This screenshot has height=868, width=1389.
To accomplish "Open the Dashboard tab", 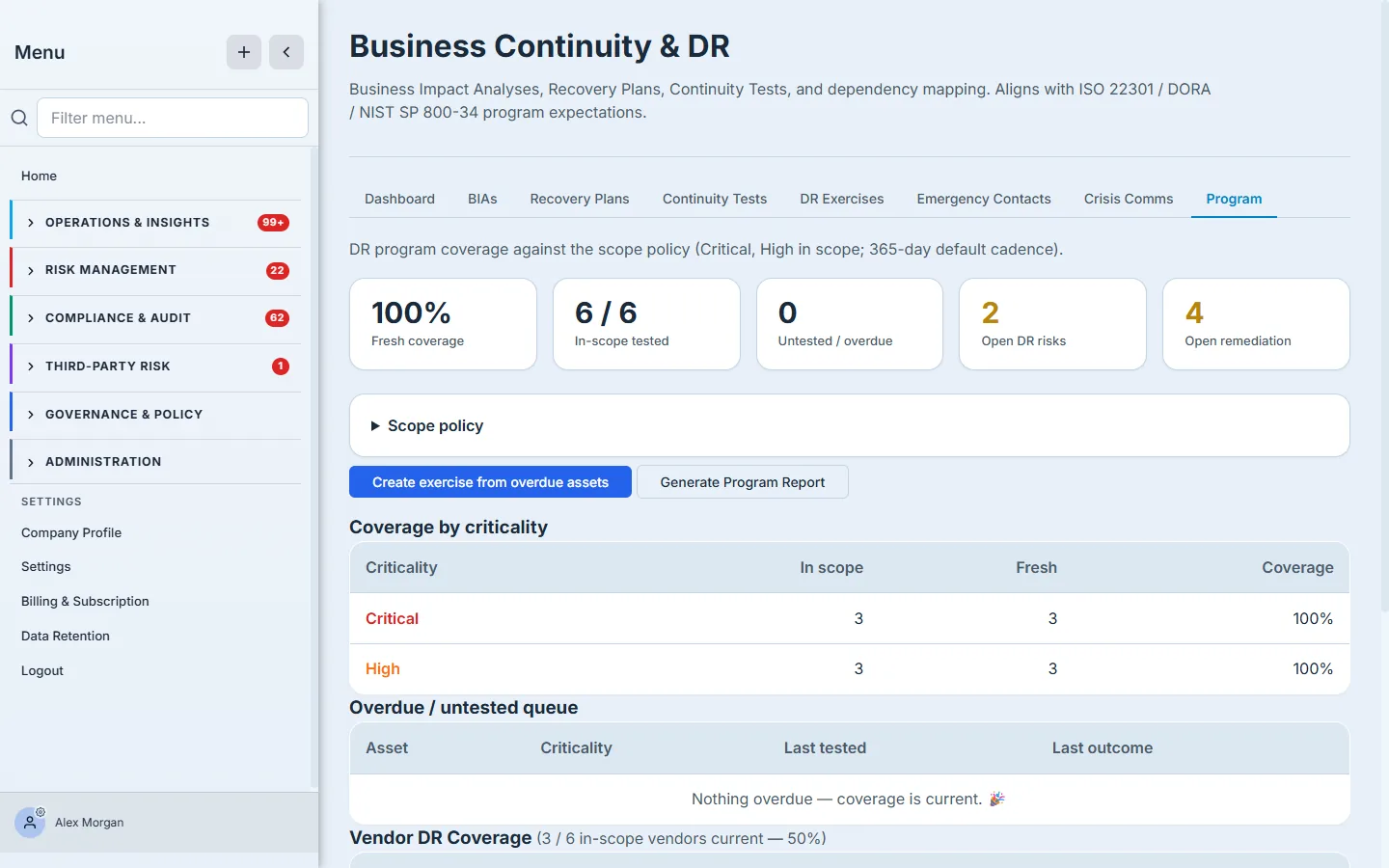I will click(399, 199).
